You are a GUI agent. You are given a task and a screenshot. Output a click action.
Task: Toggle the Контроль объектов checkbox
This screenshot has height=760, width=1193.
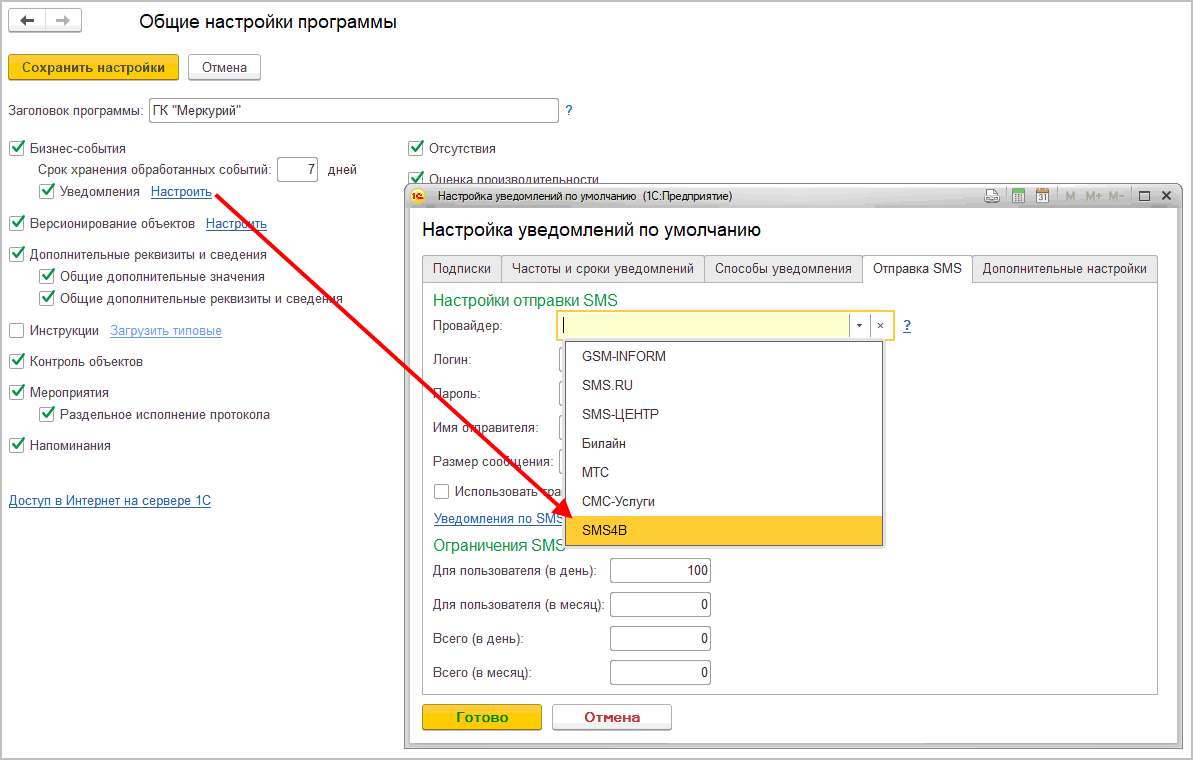click(x=17, y=361)
